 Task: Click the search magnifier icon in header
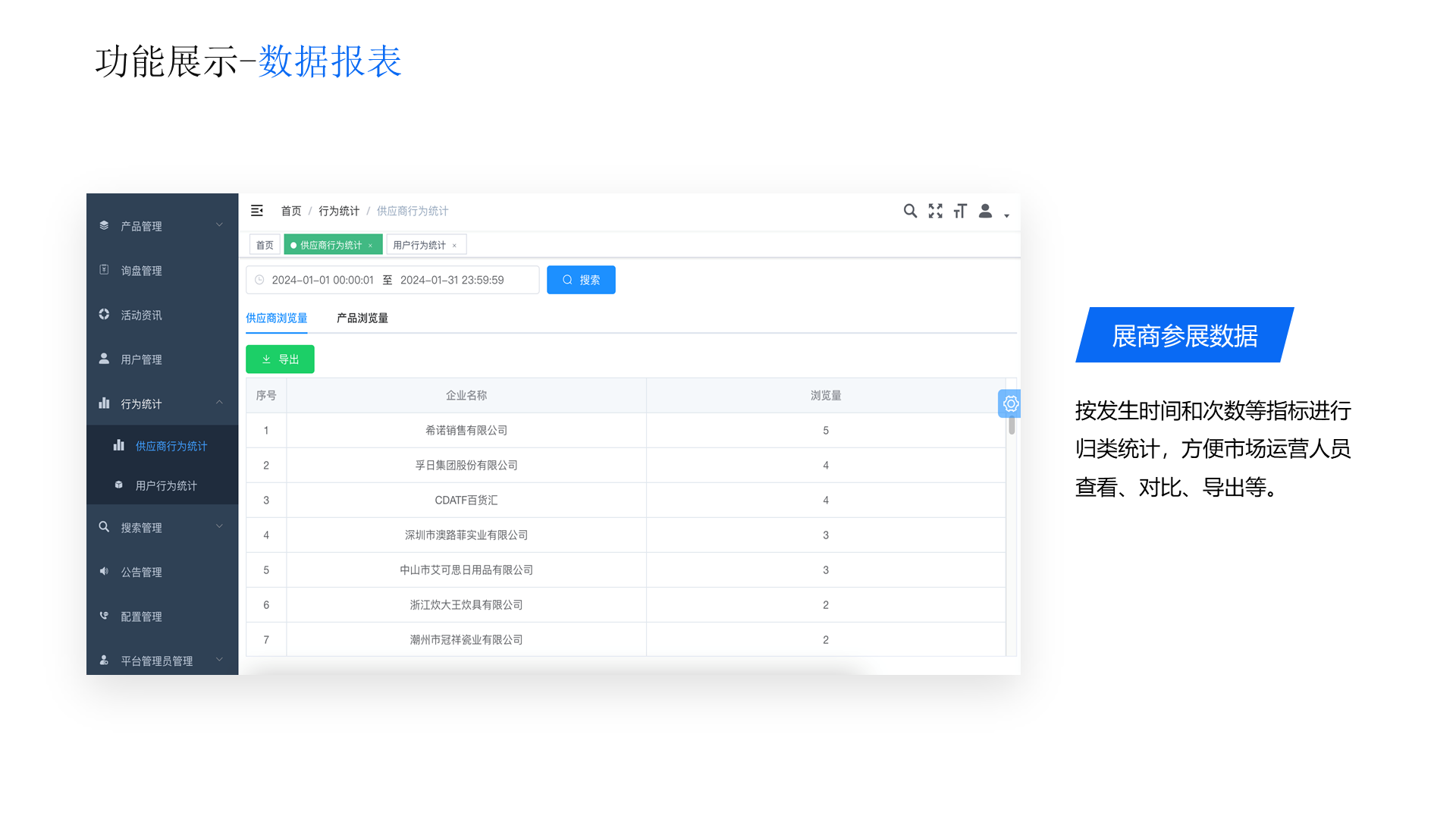pyautogui.click(x=910, y=211)
